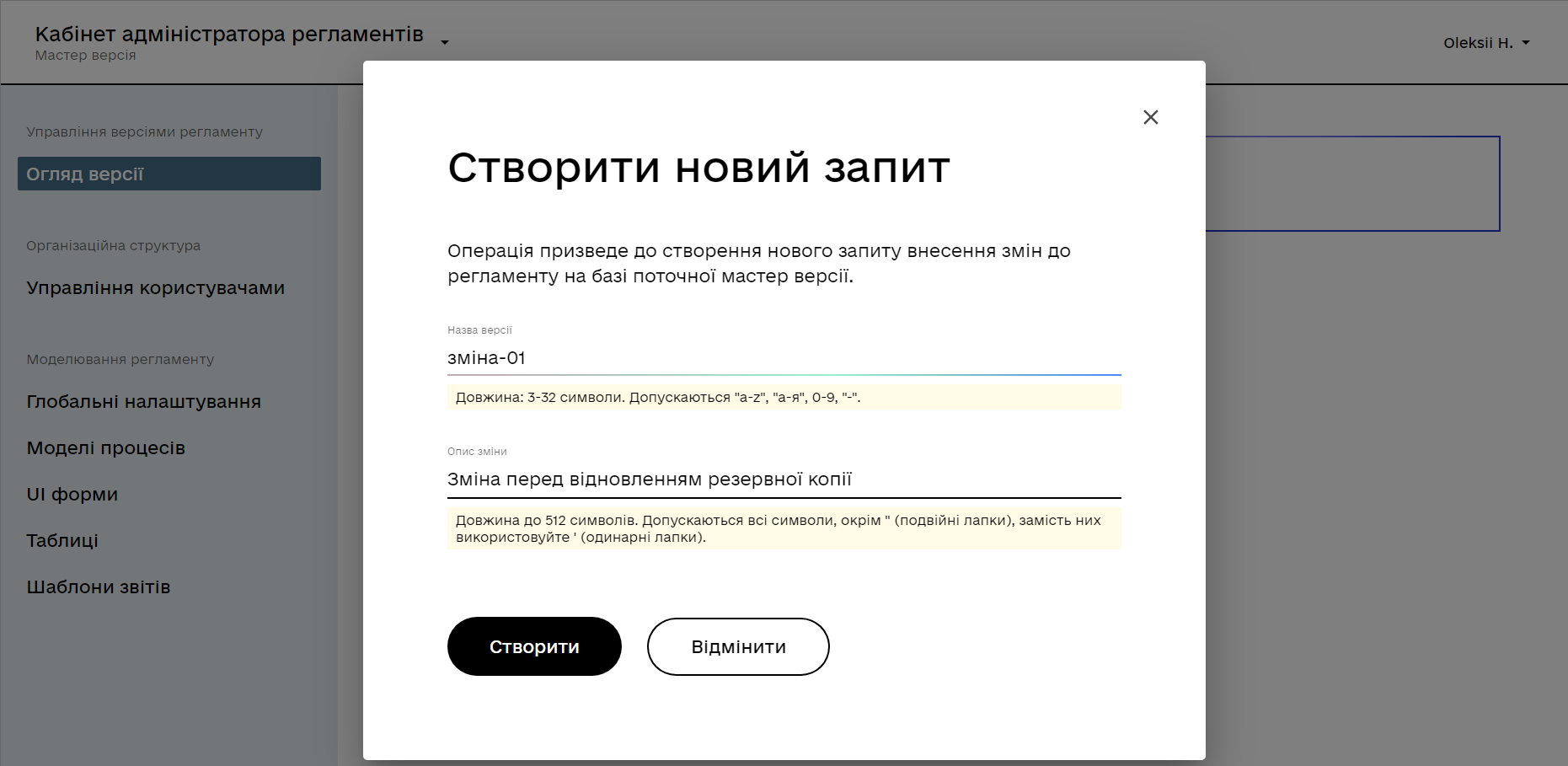1568x766 pixels.
Task: Click the 'Oleksii H.' username text
Action: pyautogui.click(x=1477, y=43)
